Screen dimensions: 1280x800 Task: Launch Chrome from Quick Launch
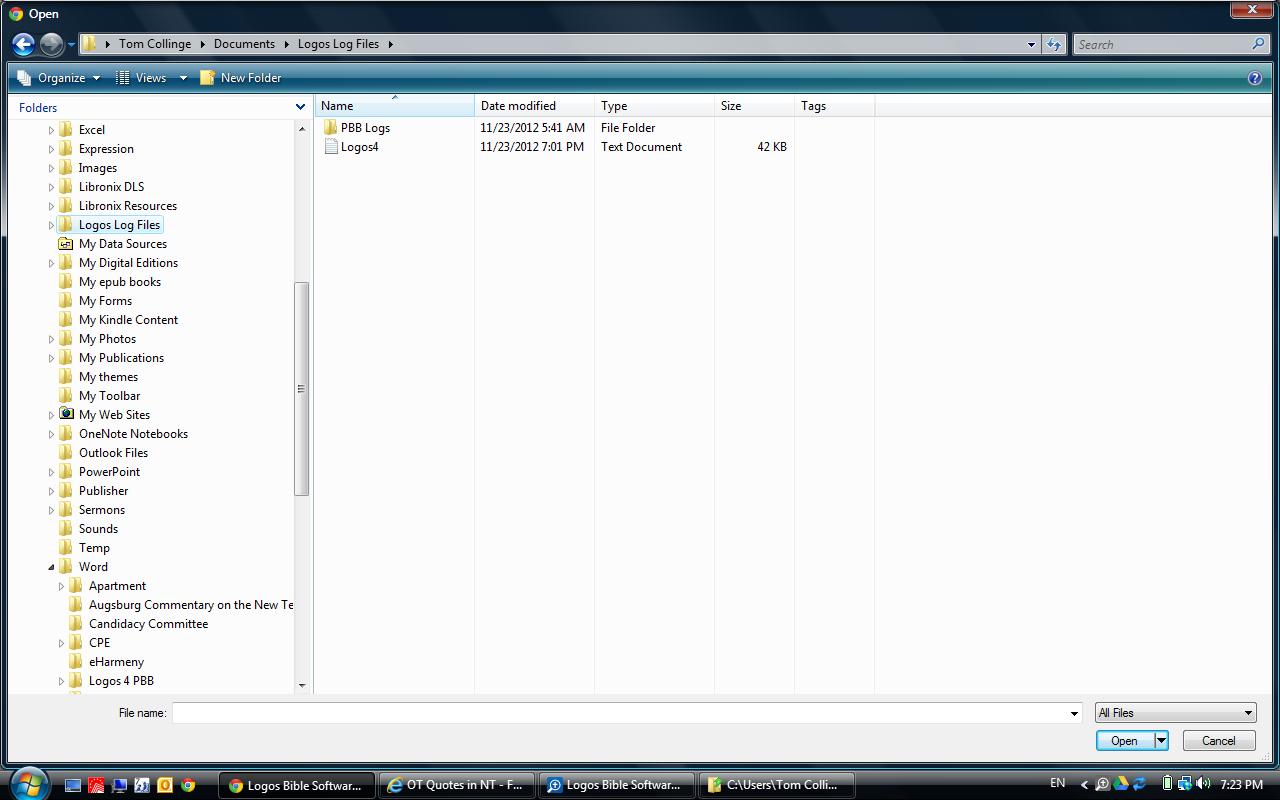tap(188, 785)
